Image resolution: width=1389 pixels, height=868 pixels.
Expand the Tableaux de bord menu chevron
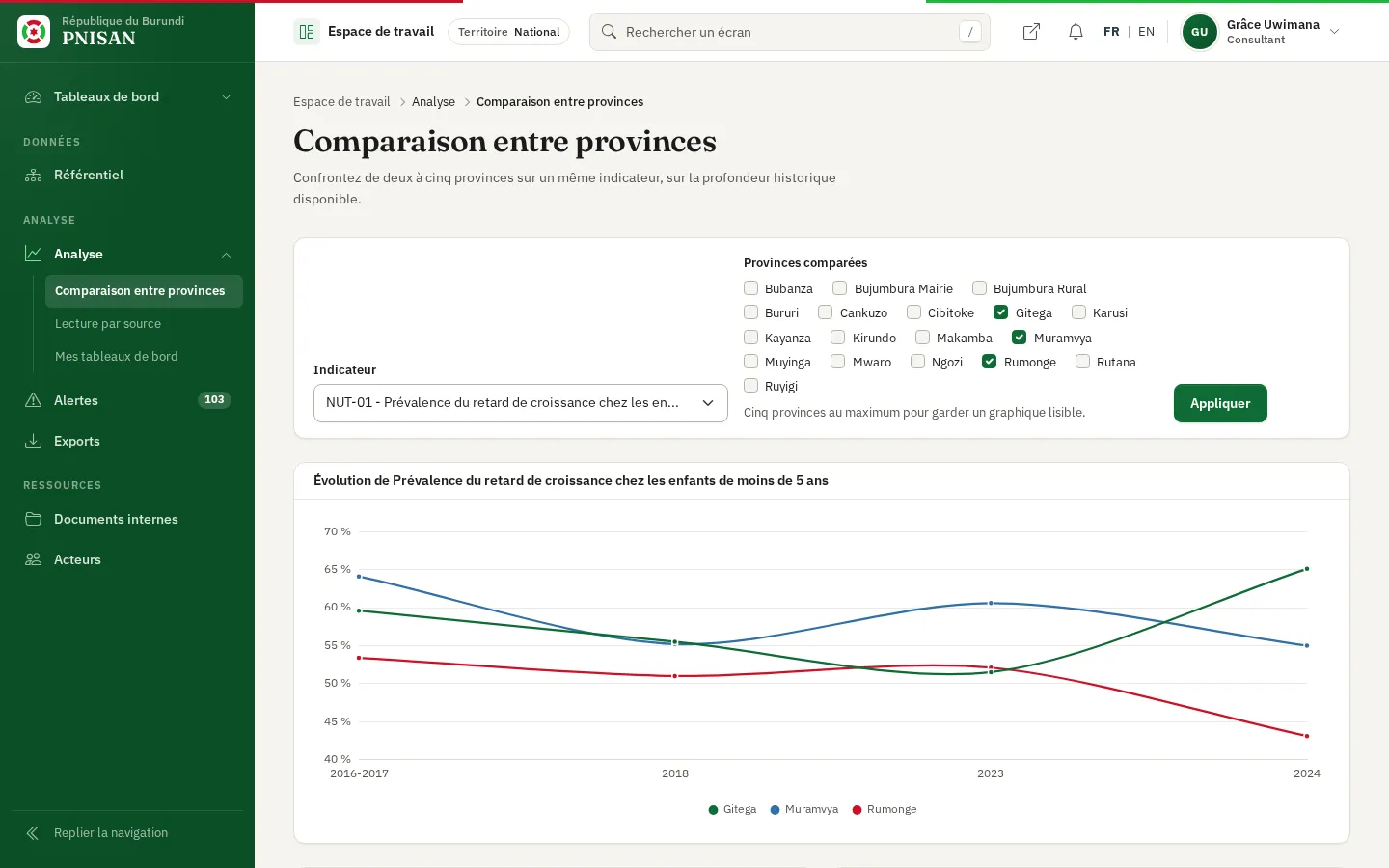pyautogui.click(x=227, y=97)
